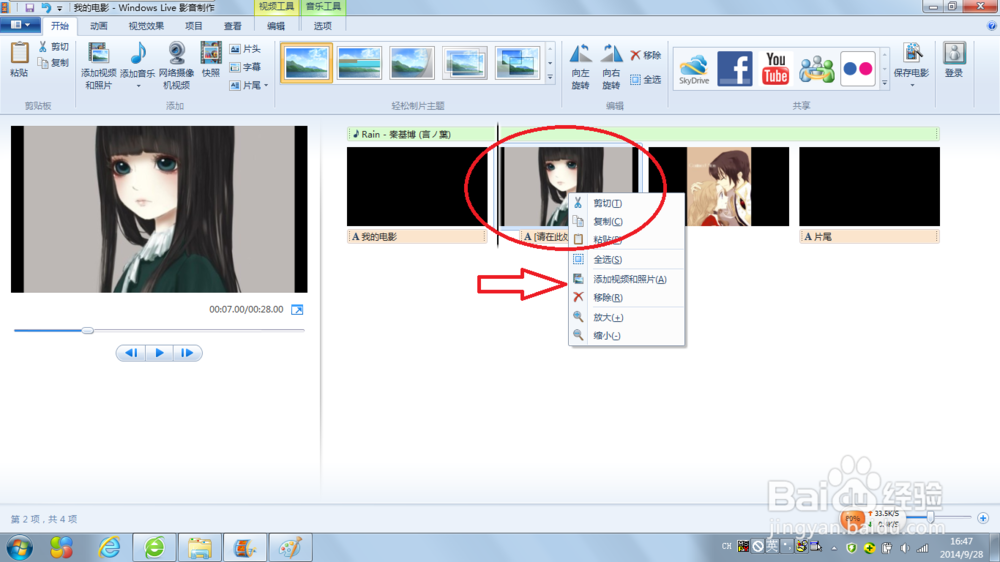Add videos and photos from ribbon
Screen dimensions: 1000x562
pyautogui.click(x=98, y=66)
